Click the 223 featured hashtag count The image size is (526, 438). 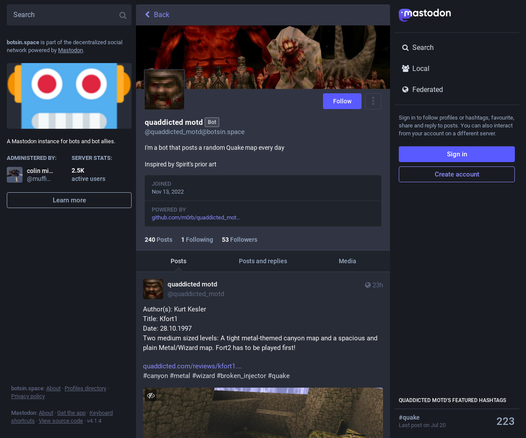coord(505,421)
